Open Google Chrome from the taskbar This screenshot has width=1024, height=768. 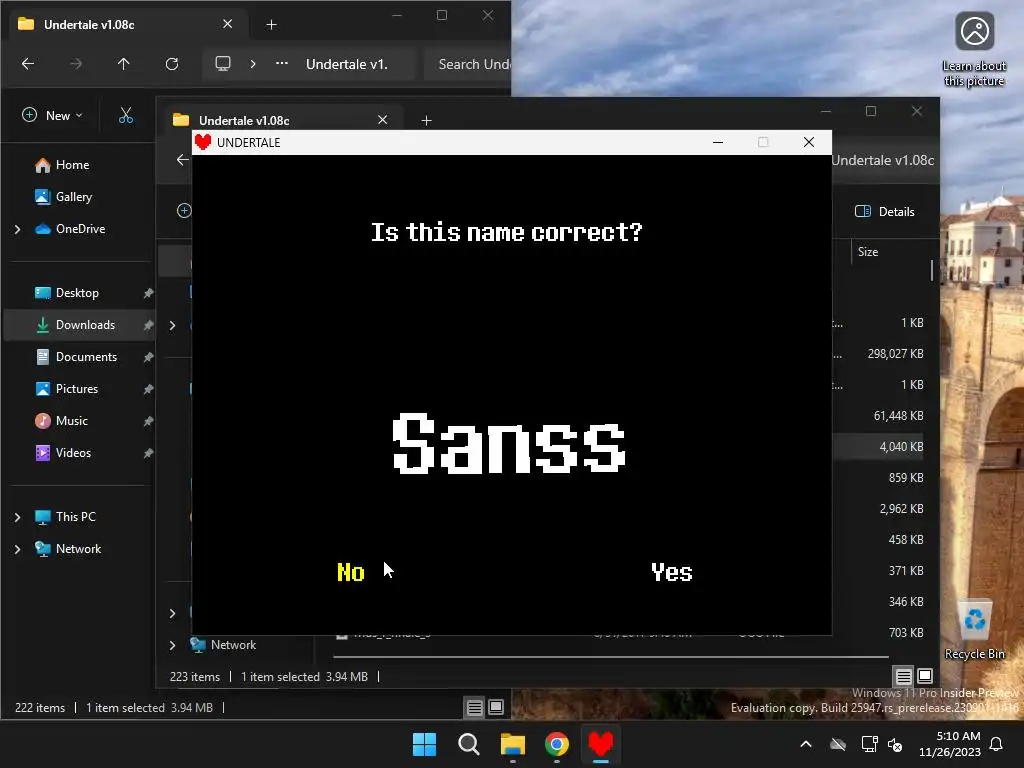point(557,744)
